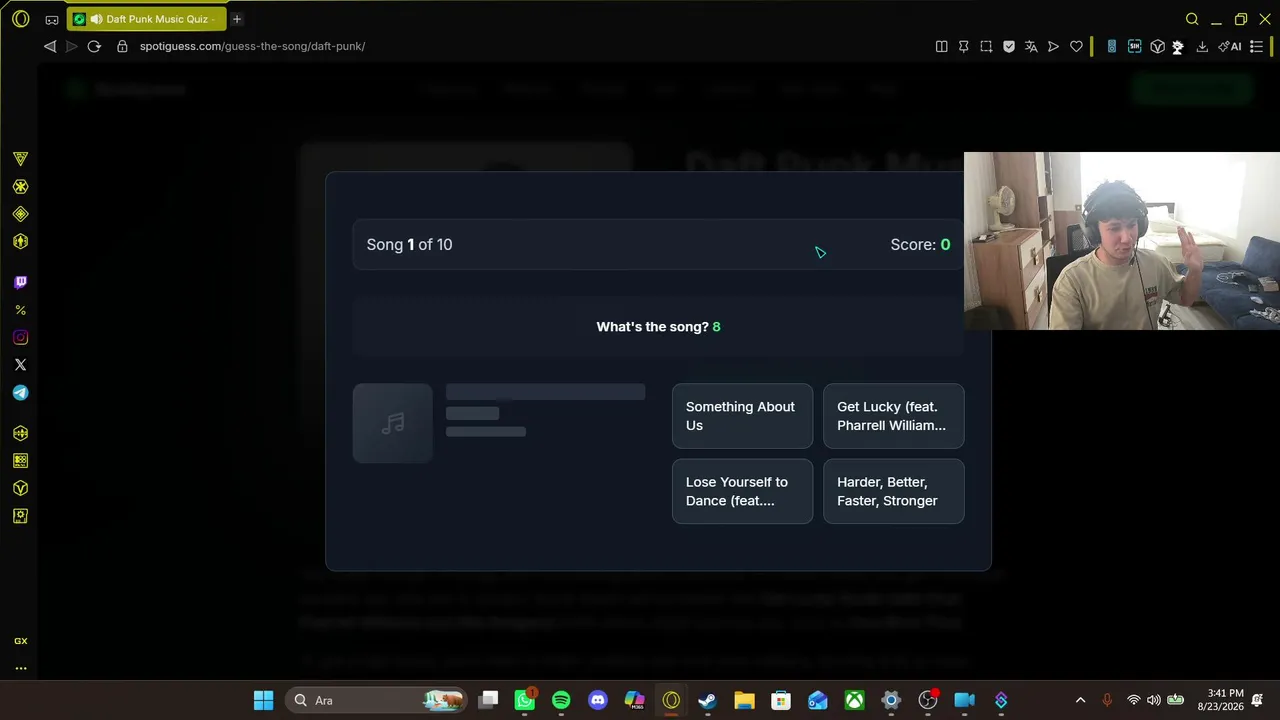Open the cube extensions icon in the toolbar

pos(1157,46)
